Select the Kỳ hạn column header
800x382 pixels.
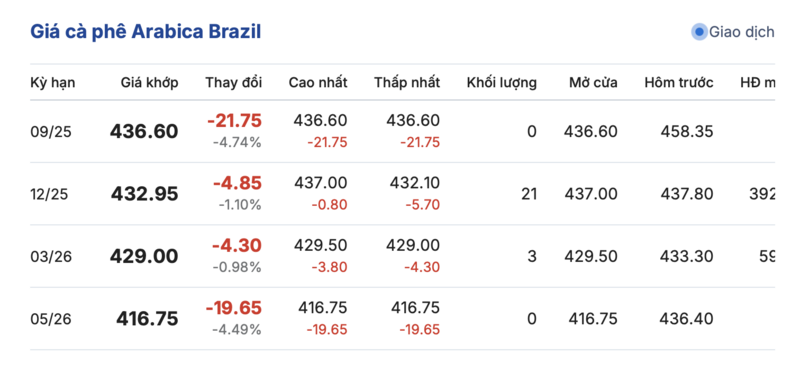53,83
